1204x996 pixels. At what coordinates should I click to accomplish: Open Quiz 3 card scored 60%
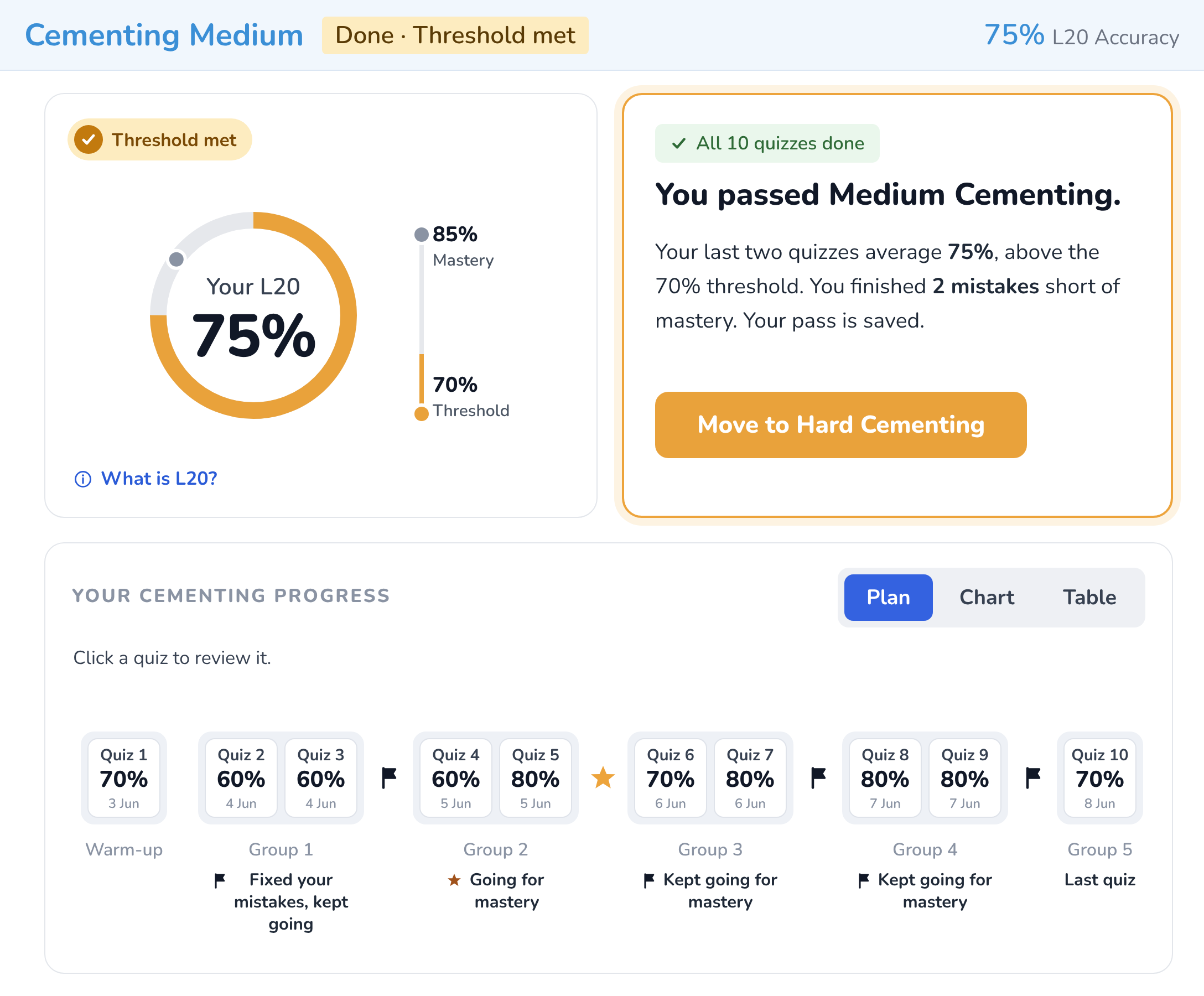point(320,777)
